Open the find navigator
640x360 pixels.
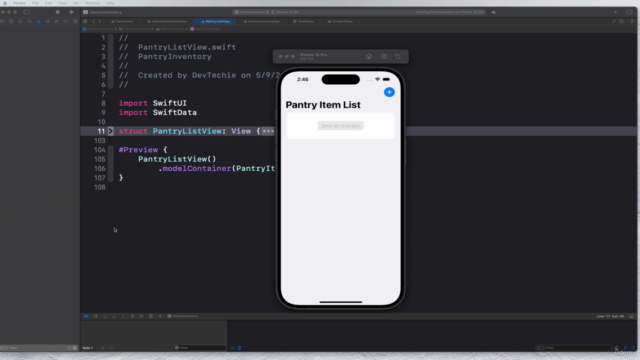(x=29, y=21)
